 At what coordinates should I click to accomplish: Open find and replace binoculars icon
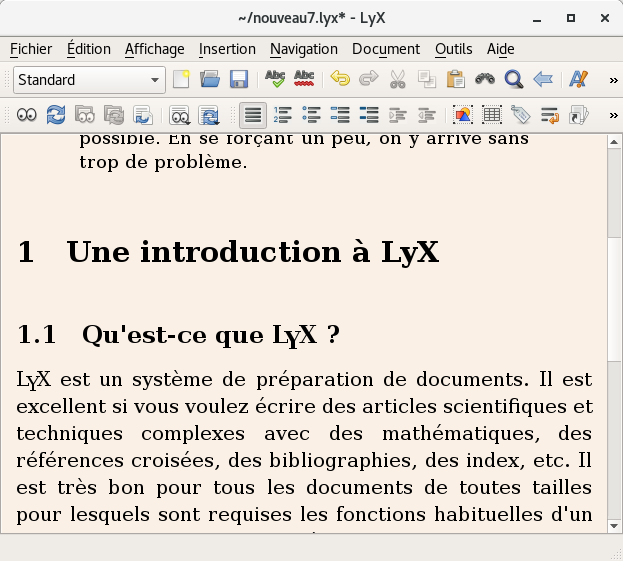coord(485,79)
